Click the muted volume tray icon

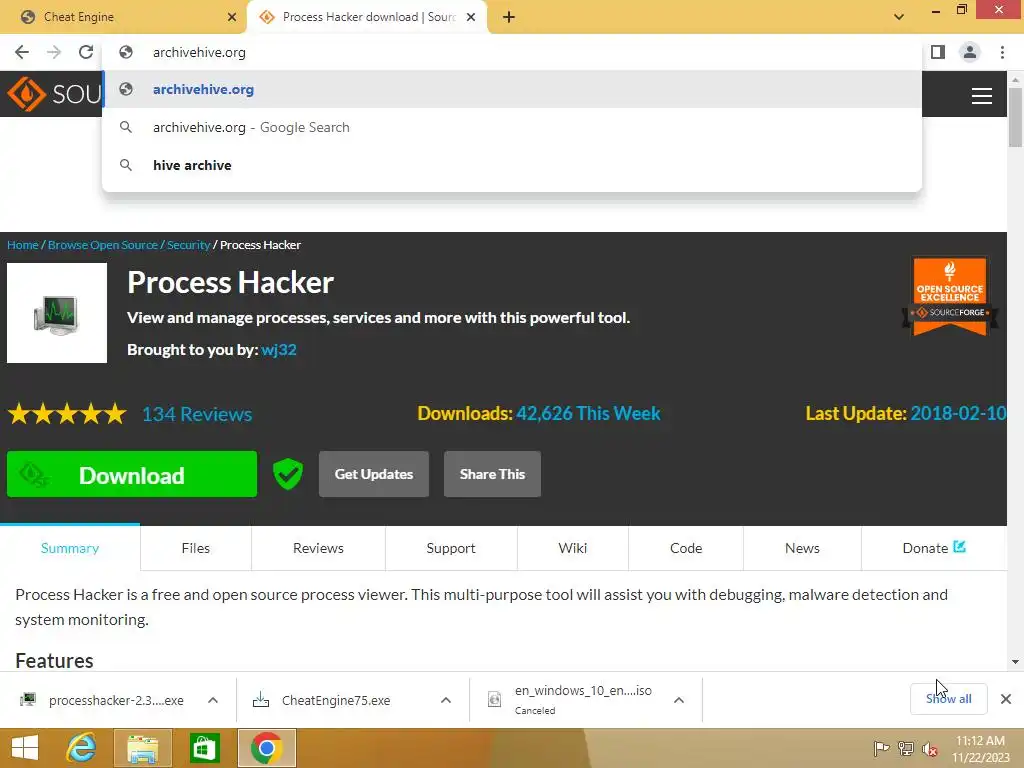[x=930, y=749]
